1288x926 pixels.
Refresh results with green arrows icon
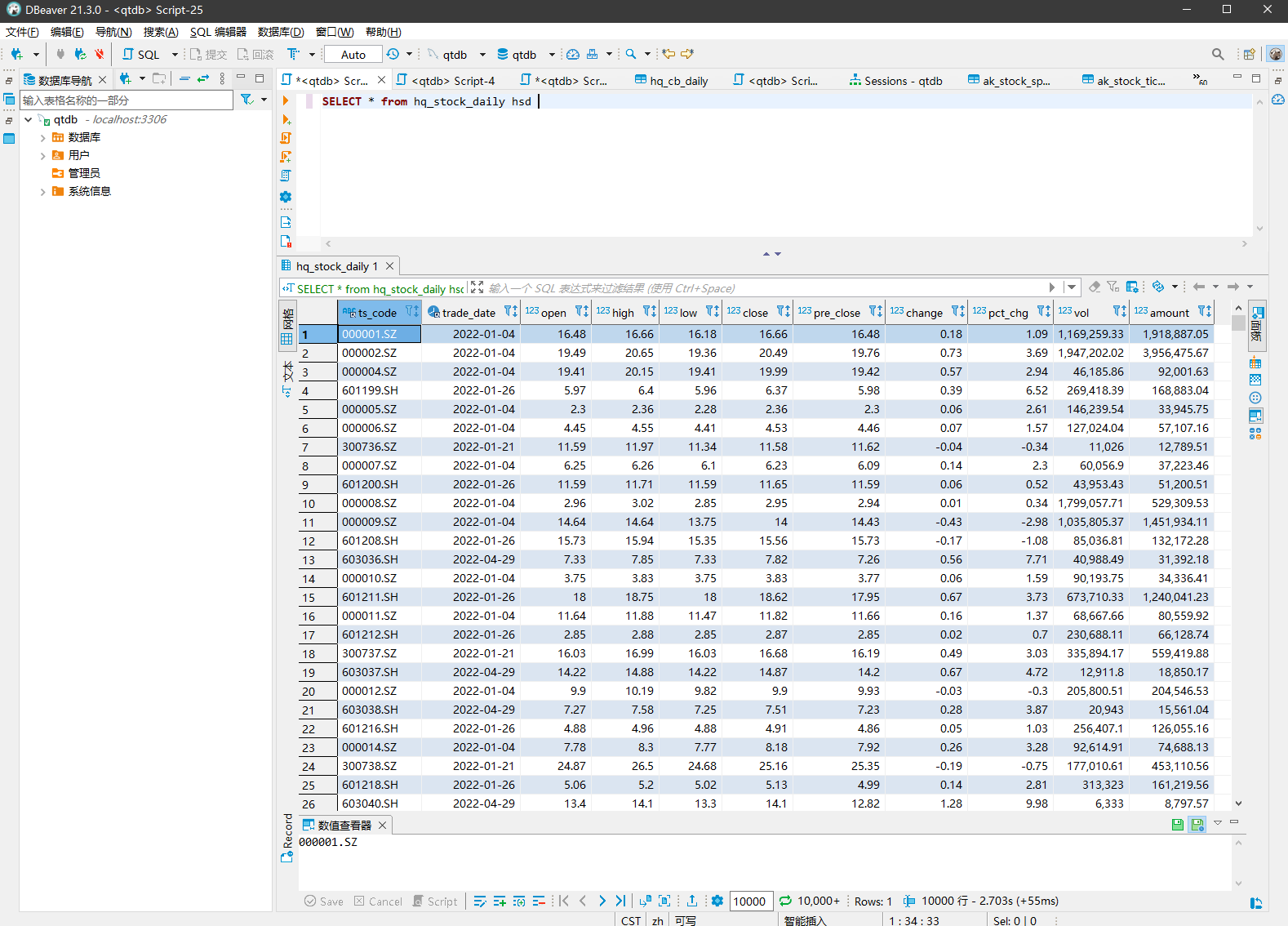(x=785, y=901)
